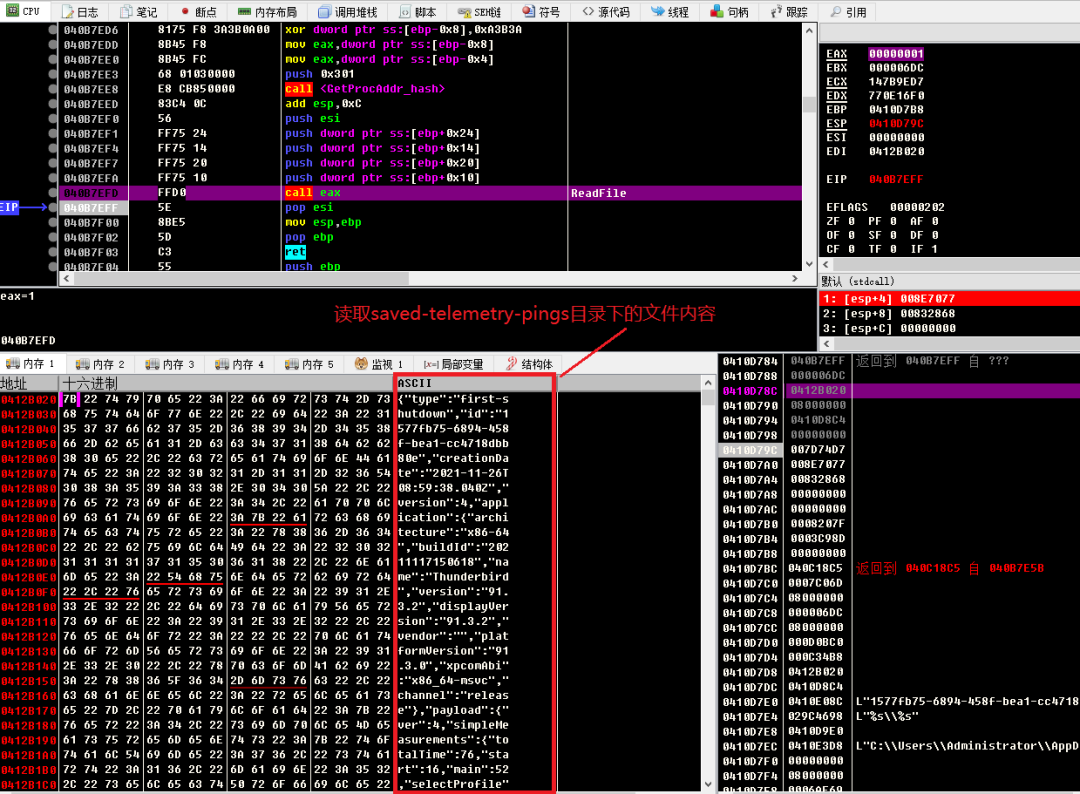Open the 调用堆栈 call stack icon

coord(324,12)
